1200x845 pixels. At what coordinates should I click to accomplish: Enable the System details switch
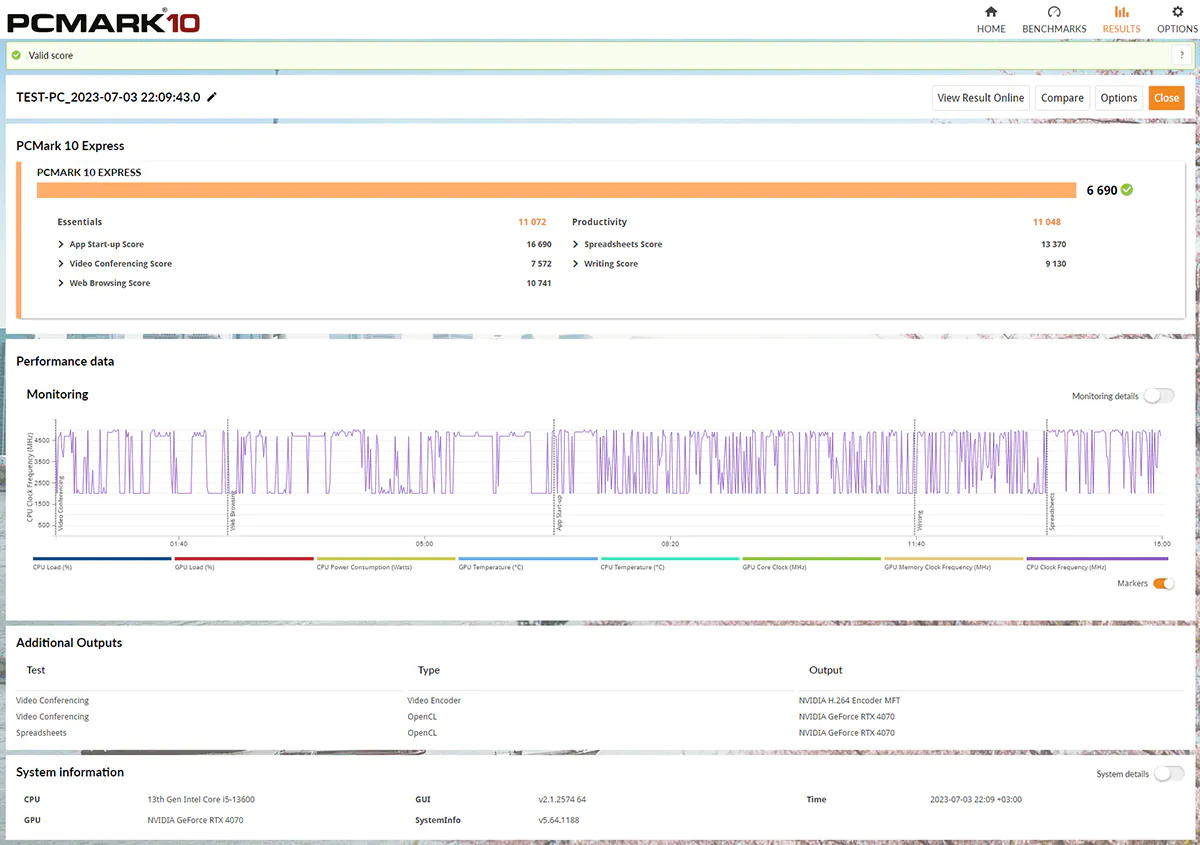pos(1169,774)
